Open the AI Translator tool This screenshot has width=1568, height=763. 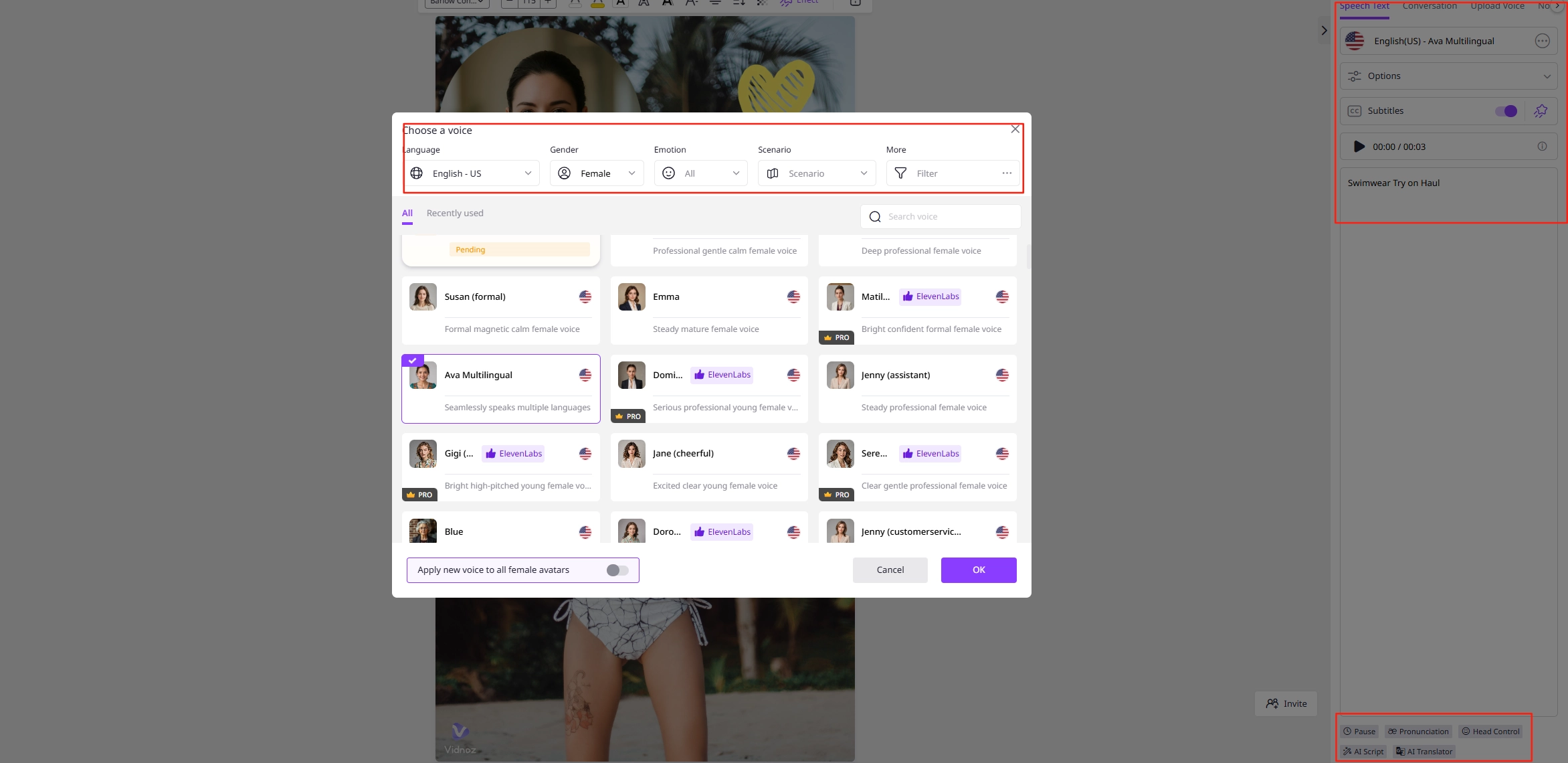point(1424,752)
